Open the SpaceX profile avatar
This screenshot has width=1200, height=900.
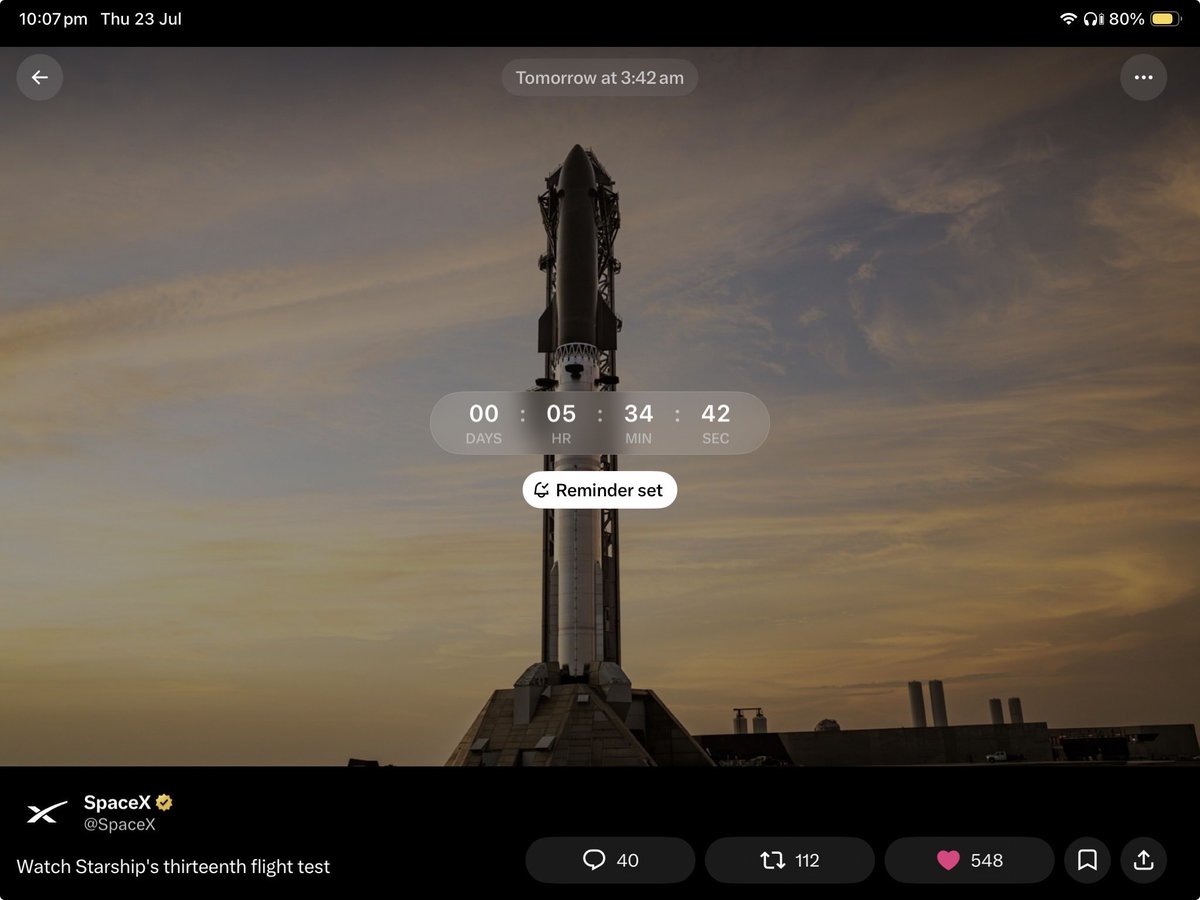[x=47, y=813]
